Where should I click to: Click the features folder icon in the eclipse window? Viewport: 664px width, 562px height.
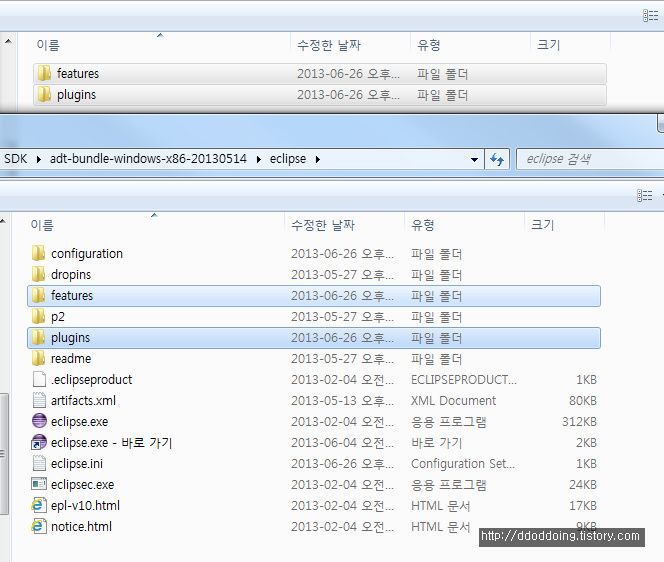[38, 295]
